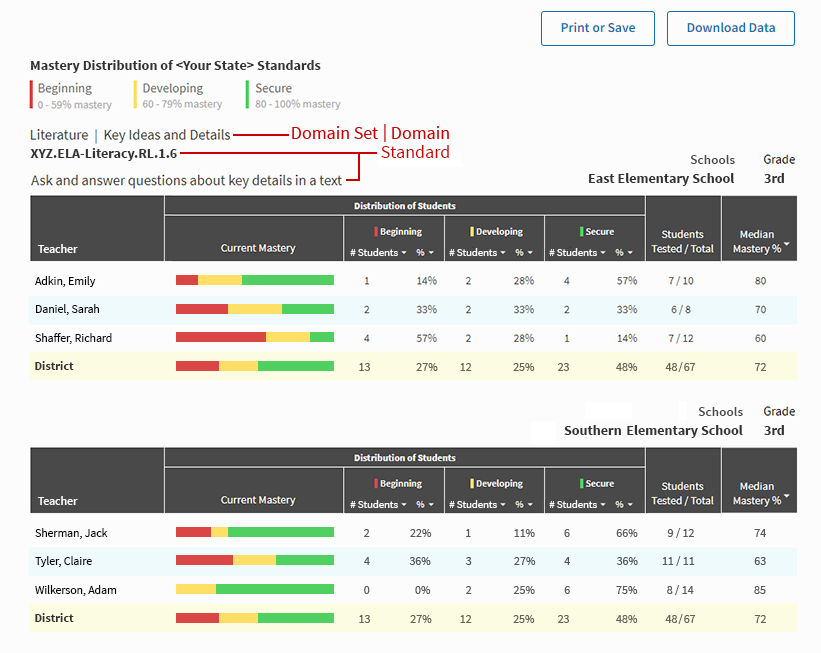821x653 pixels.
Task: Click East Elementary Current Mastery header
Action: (258, 248)
